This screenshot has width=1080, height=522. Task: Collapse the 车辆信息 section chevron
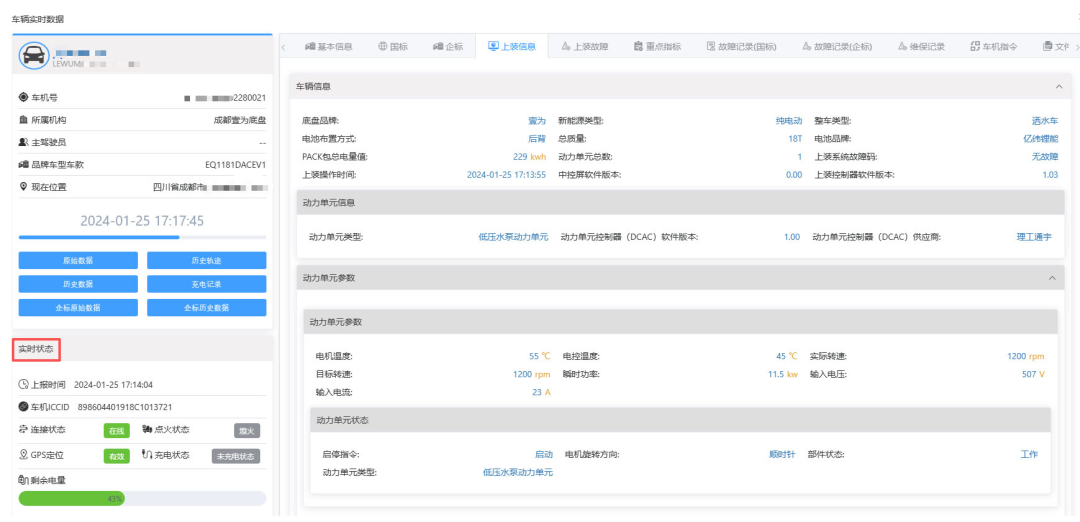coord(1058,87)
